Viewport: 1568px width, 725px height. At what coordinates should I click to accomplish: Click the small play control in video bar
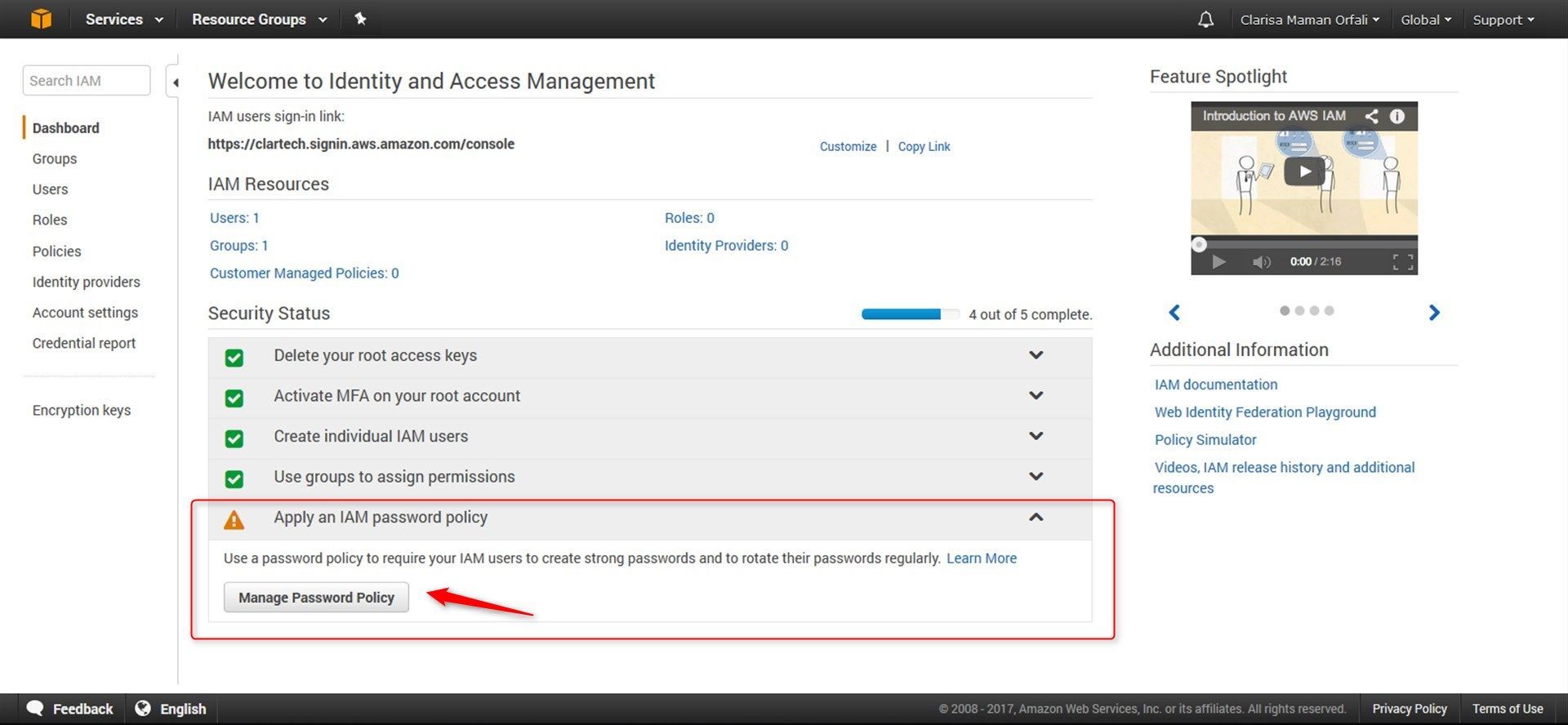point(1218,262)
